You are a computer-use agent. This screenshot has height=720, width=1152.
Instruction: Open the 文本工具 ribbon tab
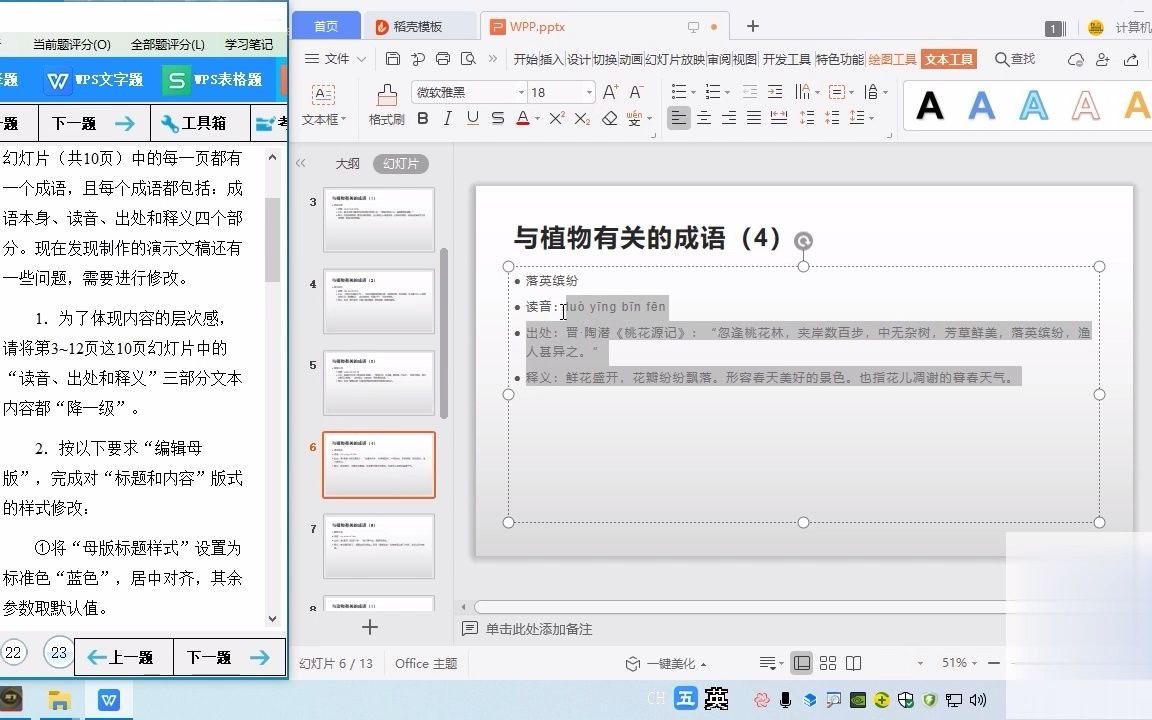[948, 59]
